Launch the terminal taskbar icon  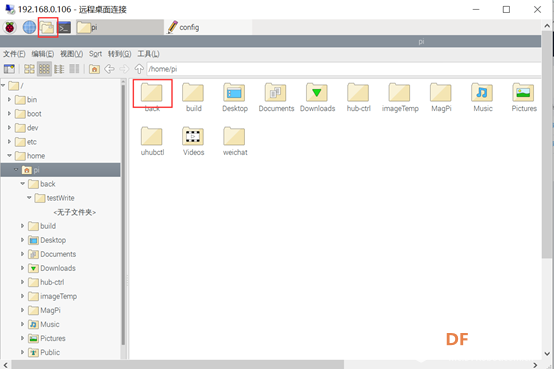tap(65, 28)
